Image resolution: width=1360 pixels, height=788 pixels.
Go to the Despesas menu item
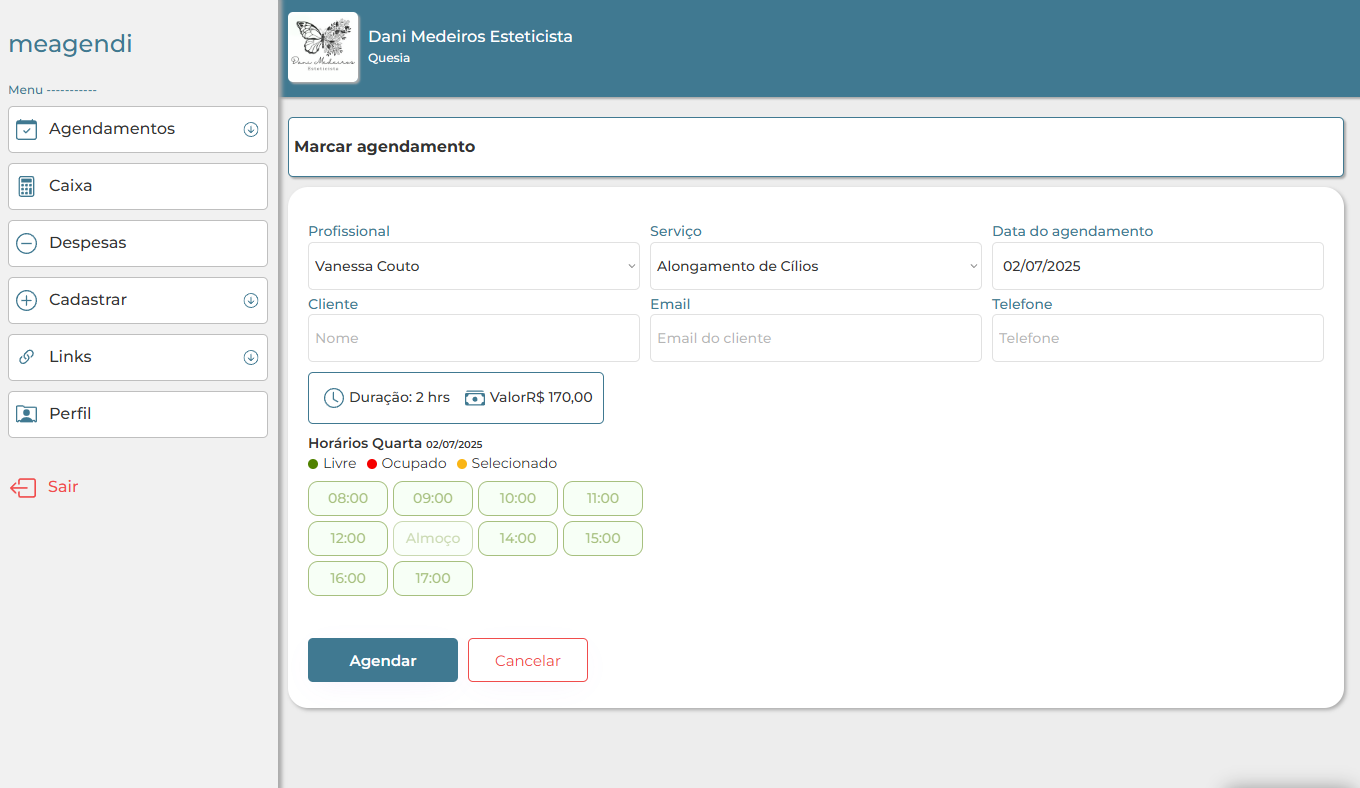tap(138, 243)
